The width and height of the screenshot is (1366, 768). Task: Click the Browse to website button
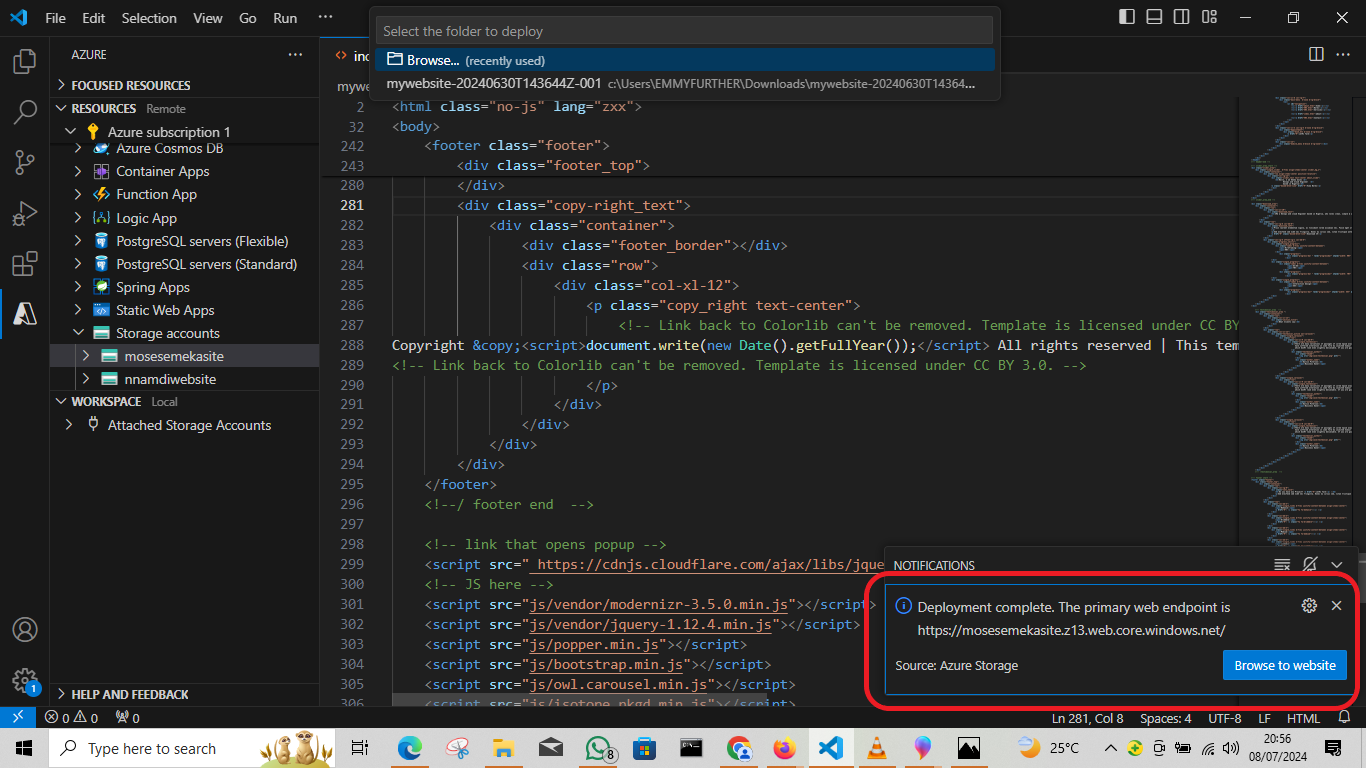tap(1284, 665)
